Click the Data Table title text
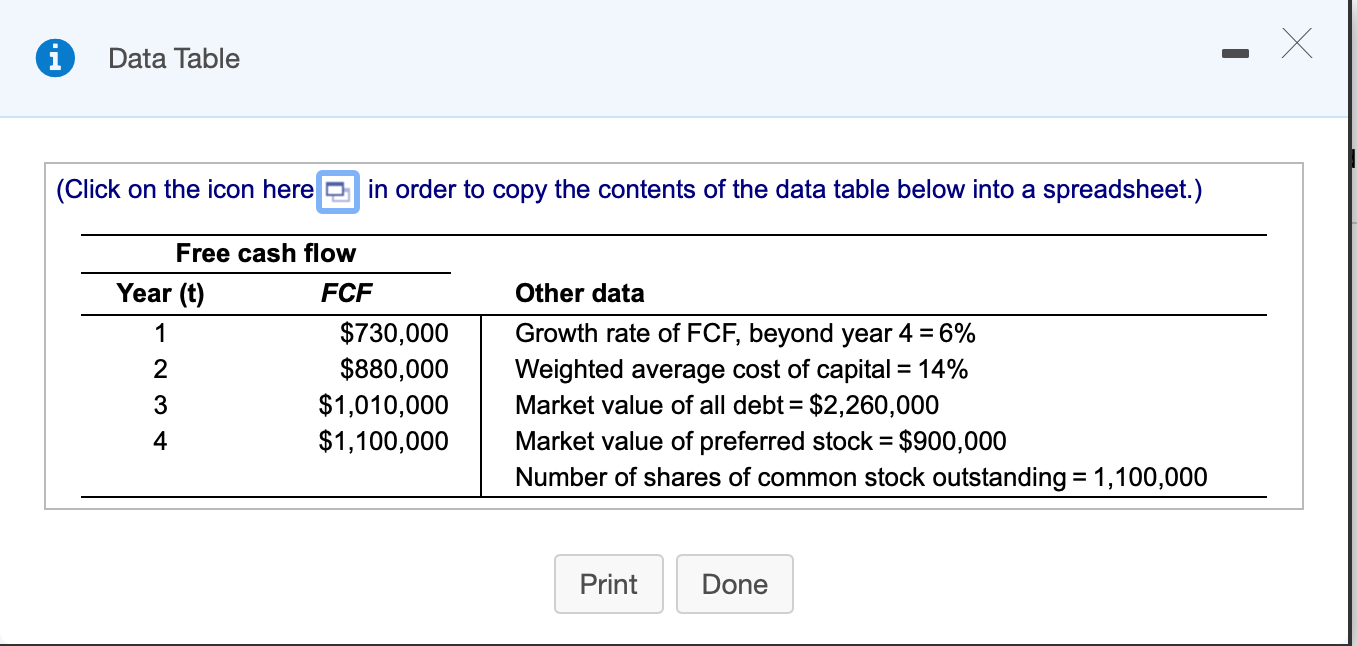The image size is (1357, 646). pos(174,59)
